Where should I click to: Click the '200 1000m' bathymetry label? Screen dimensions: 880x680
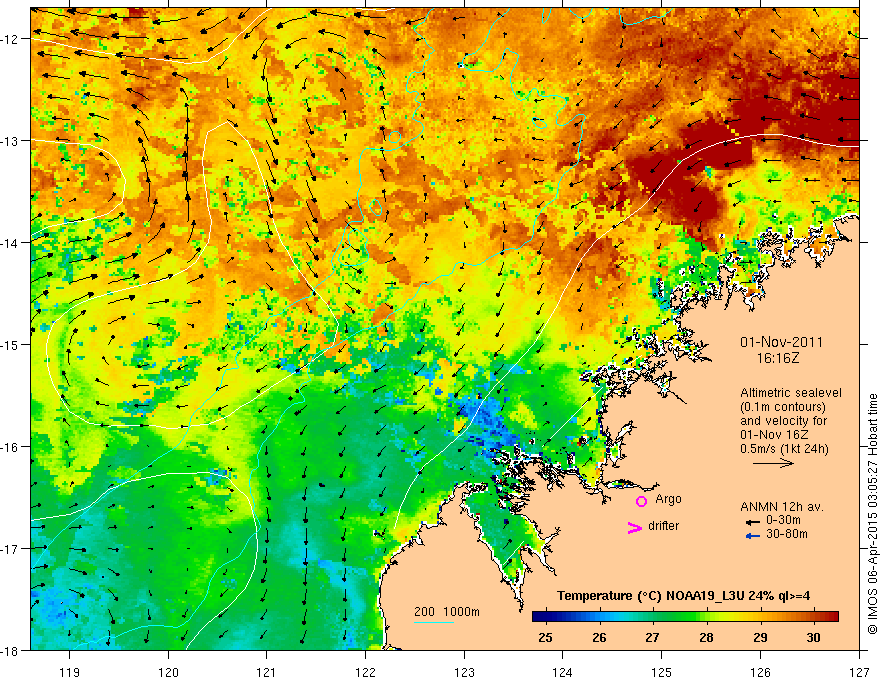pyautogui.click(x=447, y=612)
